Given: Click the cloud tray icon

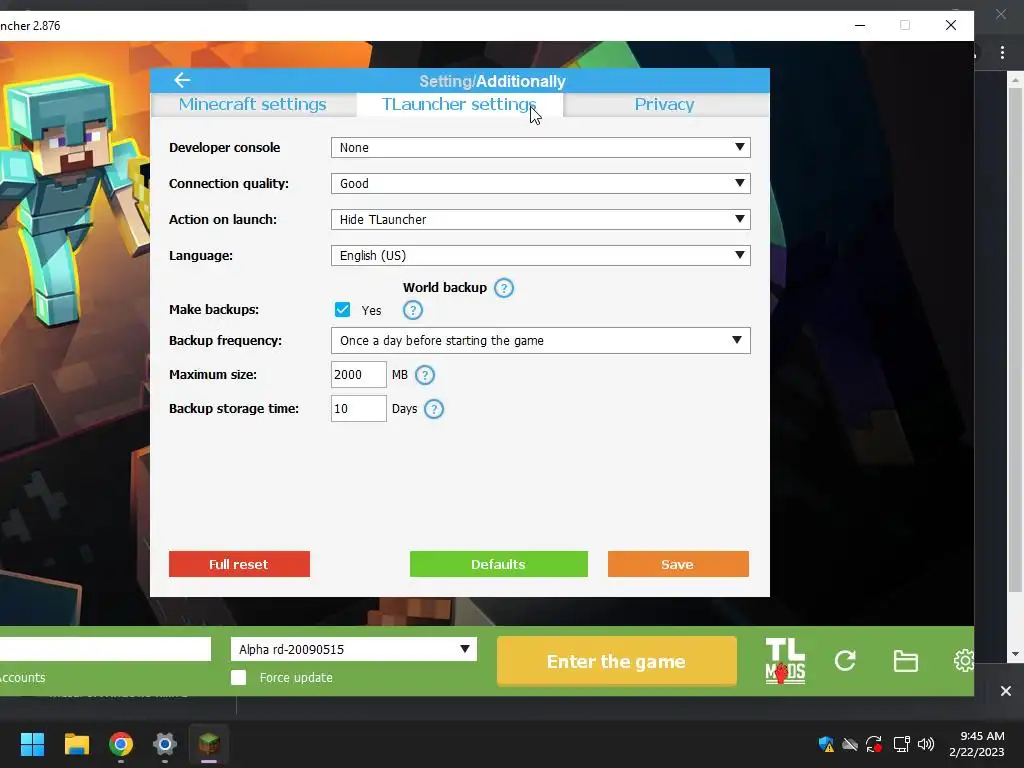Looking at the screenshot, I should tap(850, 744).
